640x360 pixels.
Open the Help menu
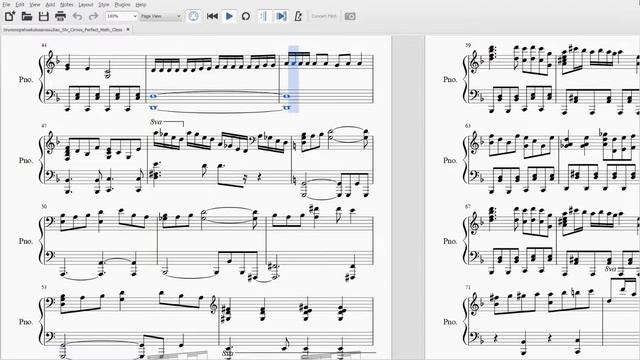141,4
